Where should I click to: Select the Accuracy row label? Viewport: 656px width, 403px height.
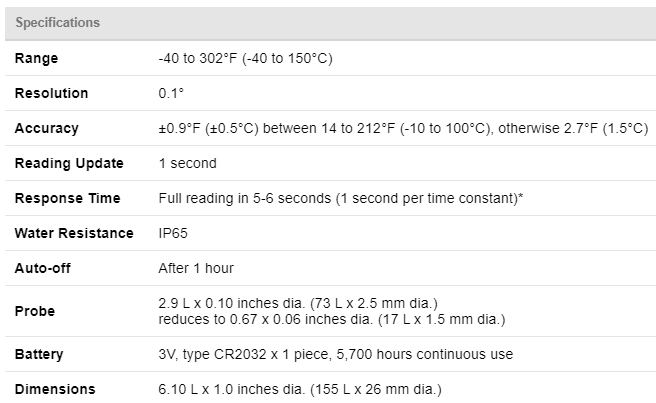[x=46, y=128]
